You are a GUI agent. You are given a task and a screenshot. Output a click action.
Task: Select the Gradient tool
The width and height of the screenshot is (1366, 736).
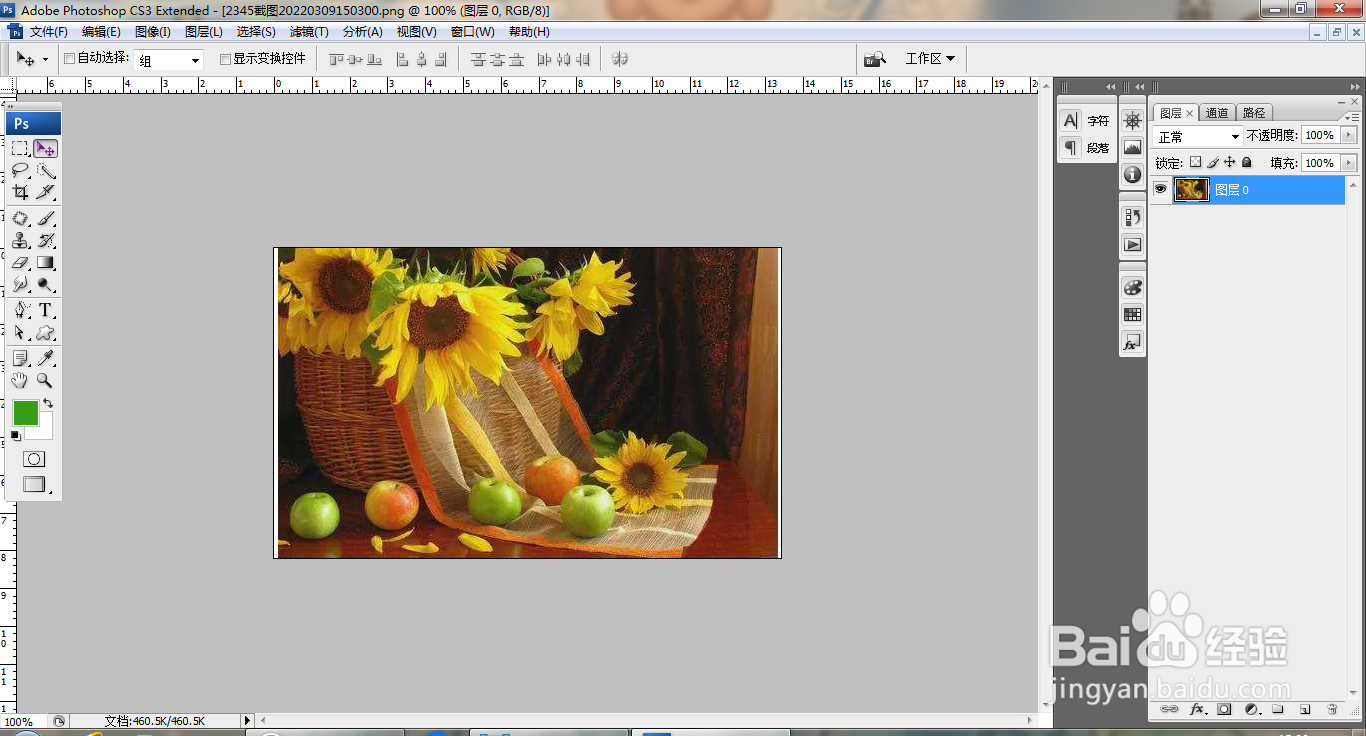(46, 262)
